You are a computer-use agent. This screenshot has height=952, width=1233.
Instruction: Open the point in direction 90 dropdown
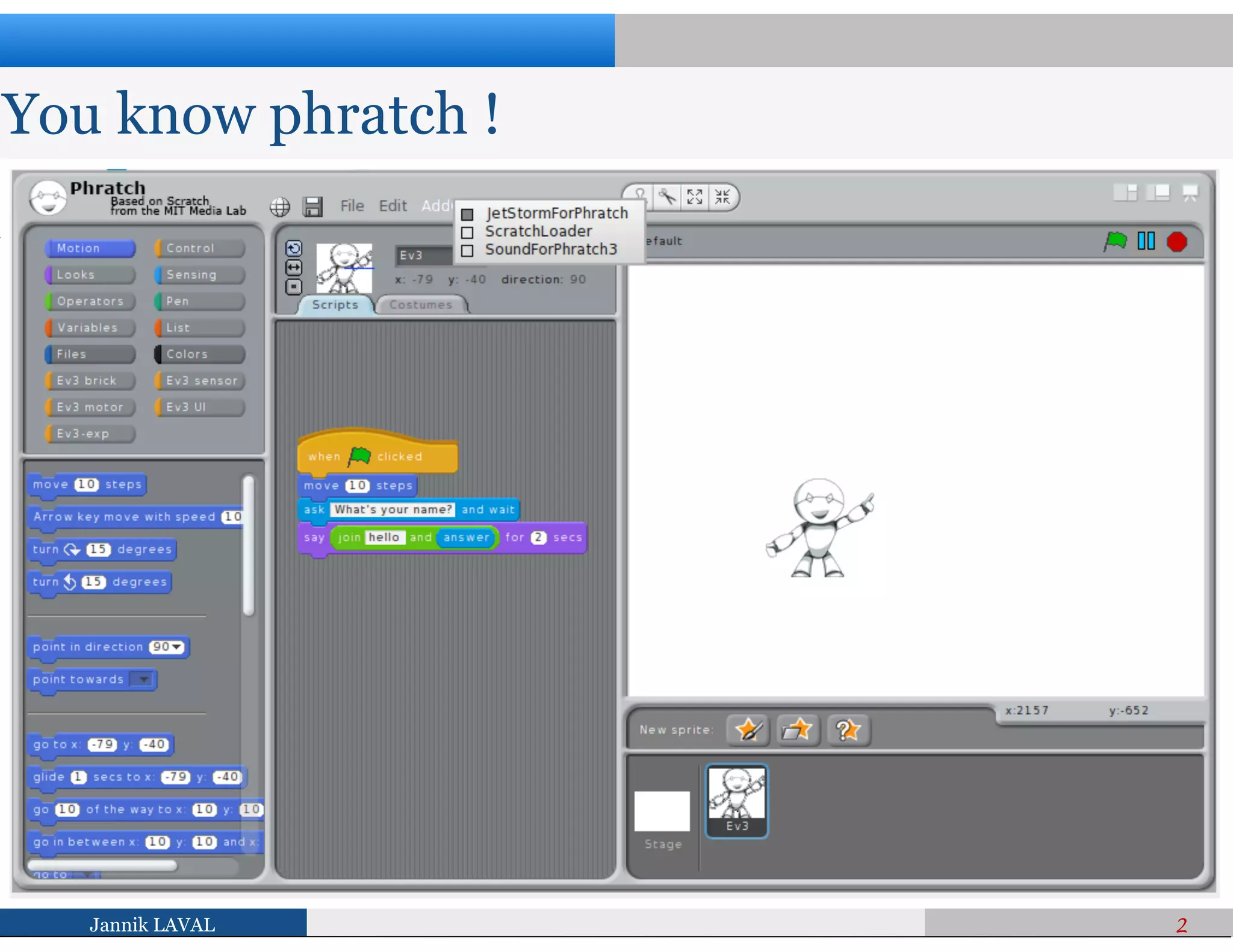click(176, 647)
